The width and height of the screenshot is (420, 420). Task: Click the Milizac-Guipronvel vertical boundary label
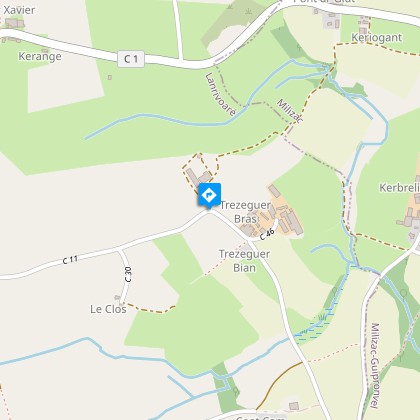375,365
